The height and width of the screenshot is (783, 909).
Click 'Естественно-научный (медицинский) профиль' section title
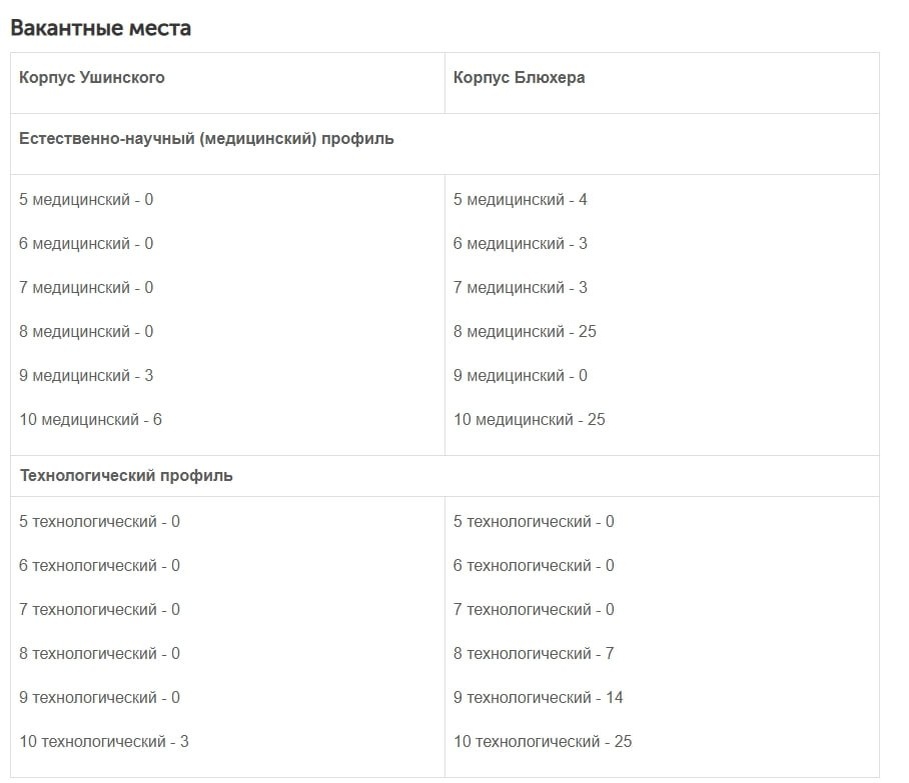coord(206,139)
